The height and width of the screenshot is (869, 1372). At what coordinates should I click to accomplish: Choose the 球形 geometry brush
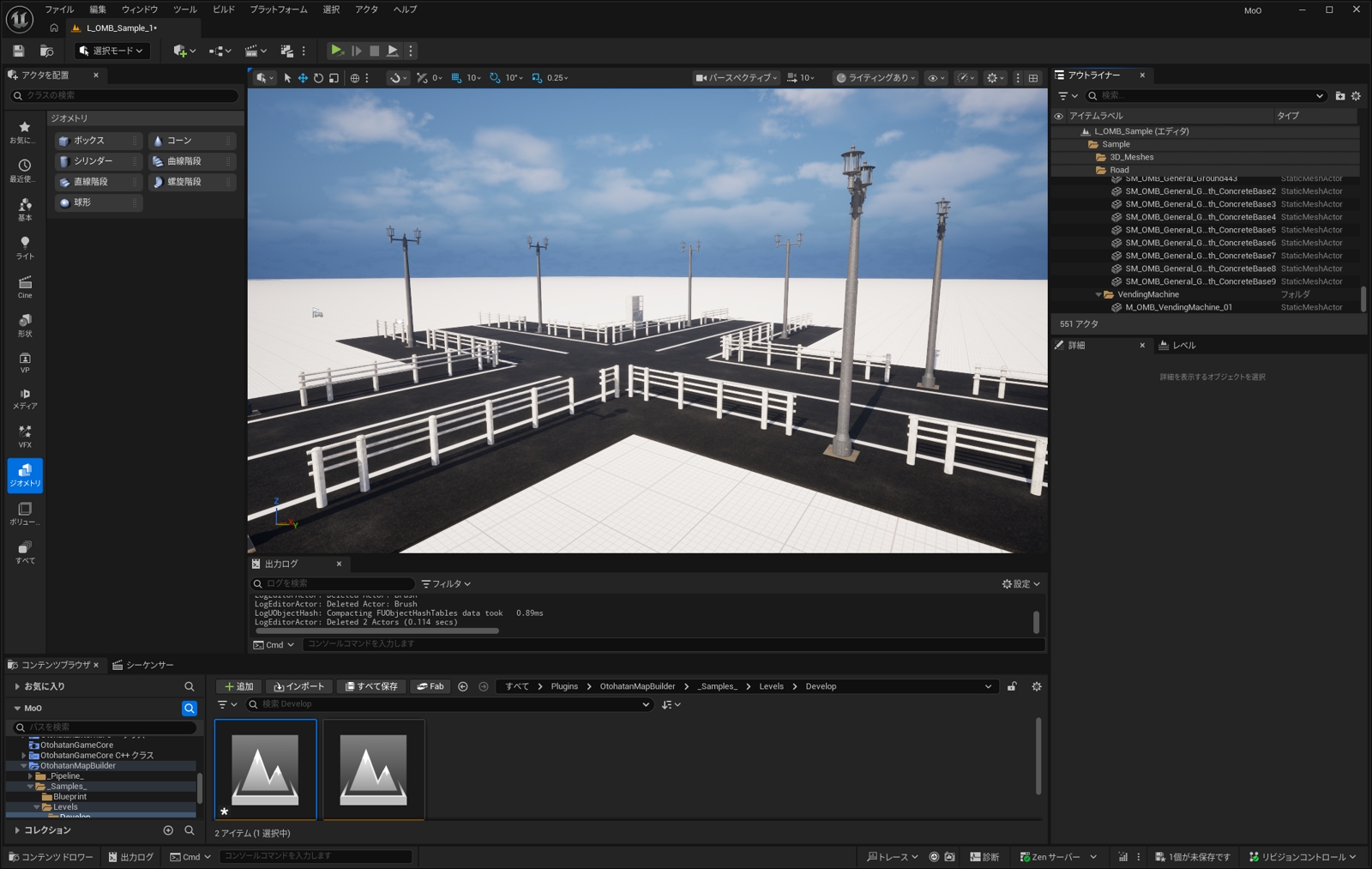[x=98, y=202]
